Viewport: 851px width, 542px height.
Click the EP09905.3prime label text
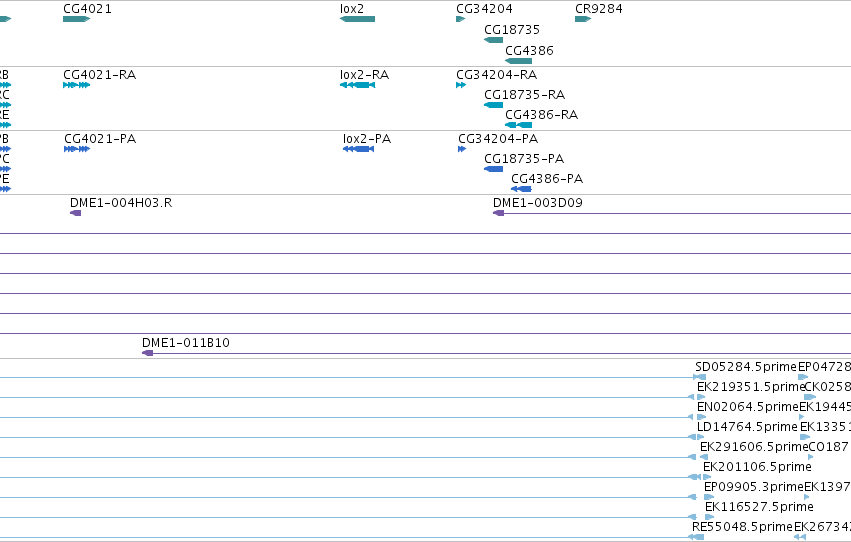(x=753, y=487)
